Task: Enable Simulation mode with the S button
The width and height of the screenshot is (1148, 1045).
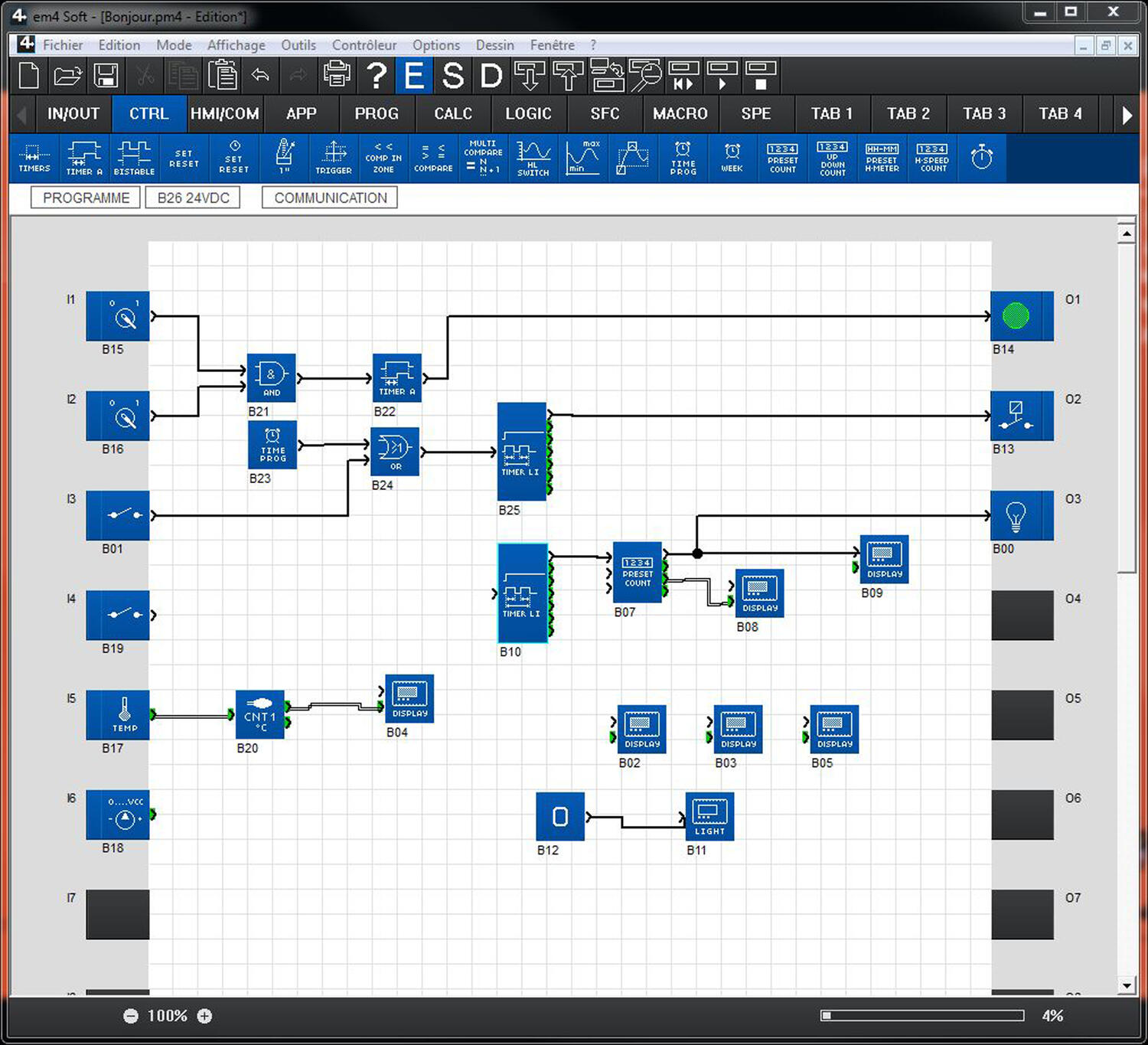Action: point(452,76)
